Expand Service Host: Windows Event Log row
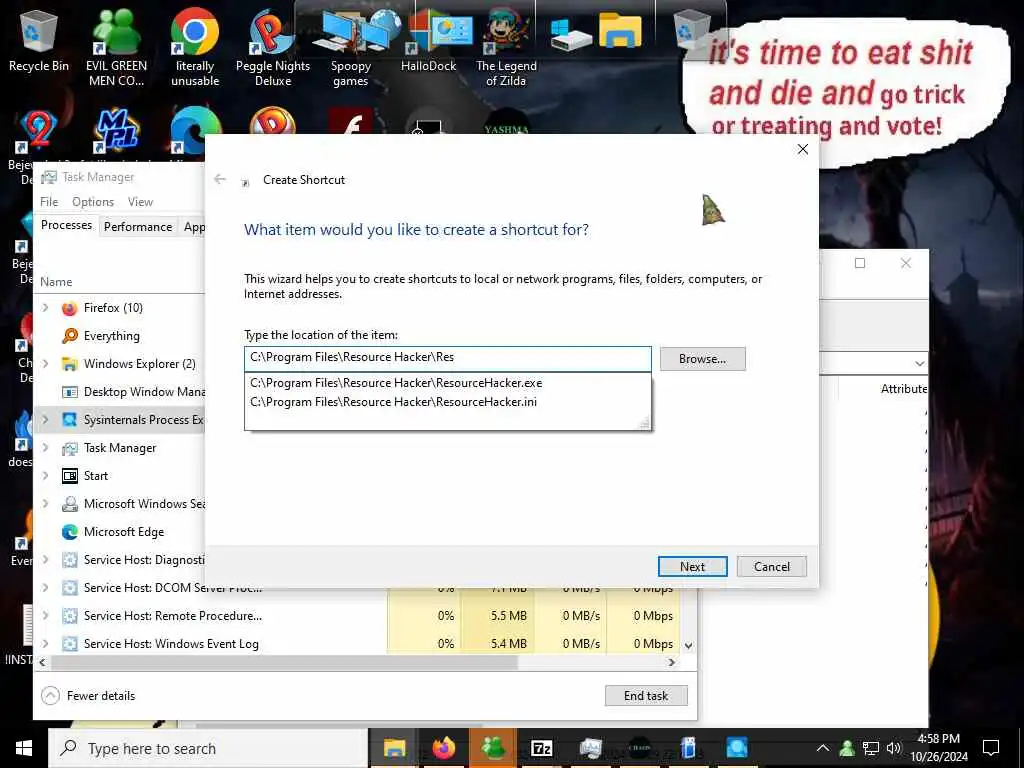Image resolution: width=1024 pixels, height=768 pixels. (45, 644)
